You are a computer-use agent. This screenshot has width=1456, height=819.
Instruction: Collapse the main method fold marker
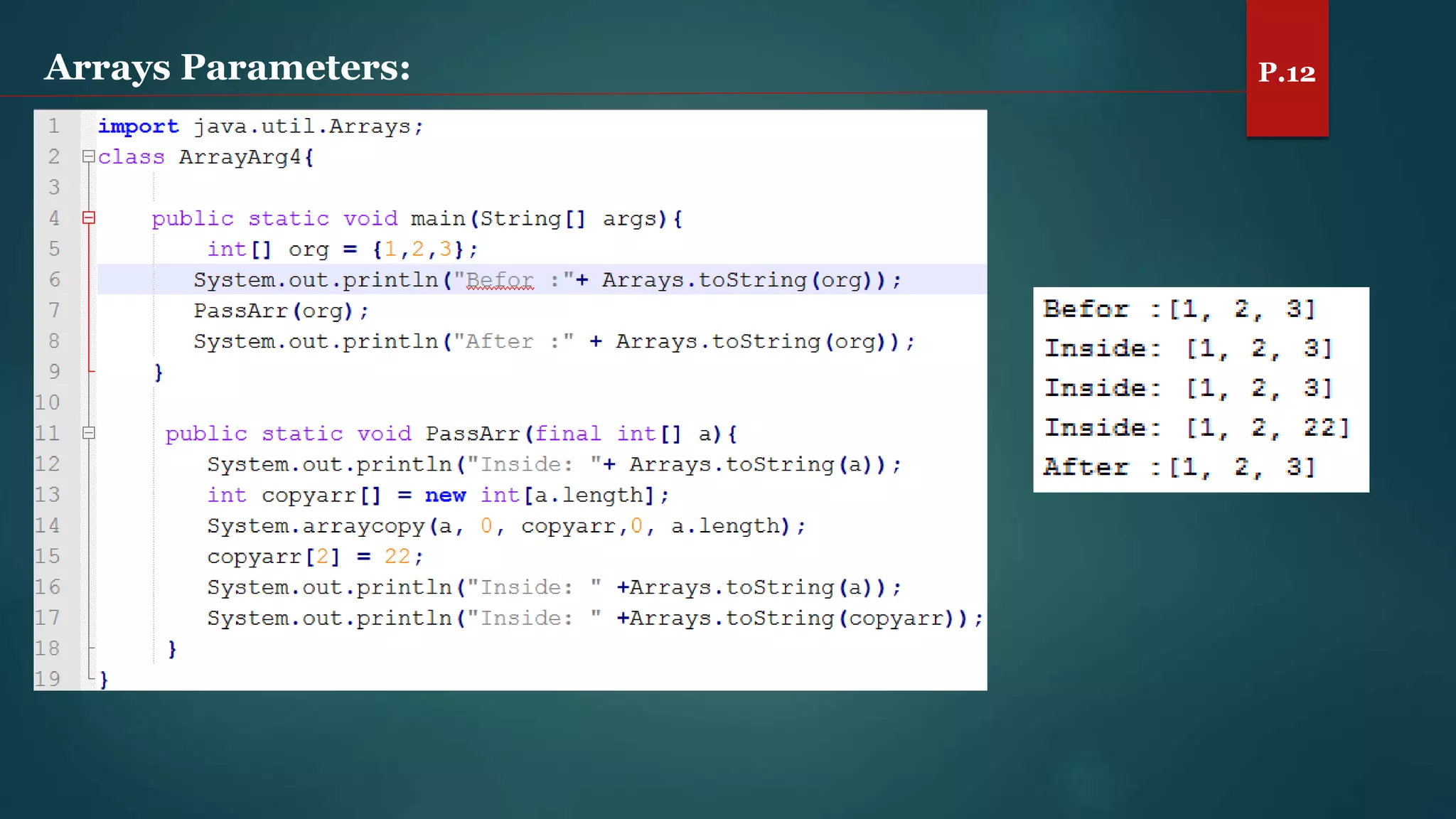[x=89, y=218]
